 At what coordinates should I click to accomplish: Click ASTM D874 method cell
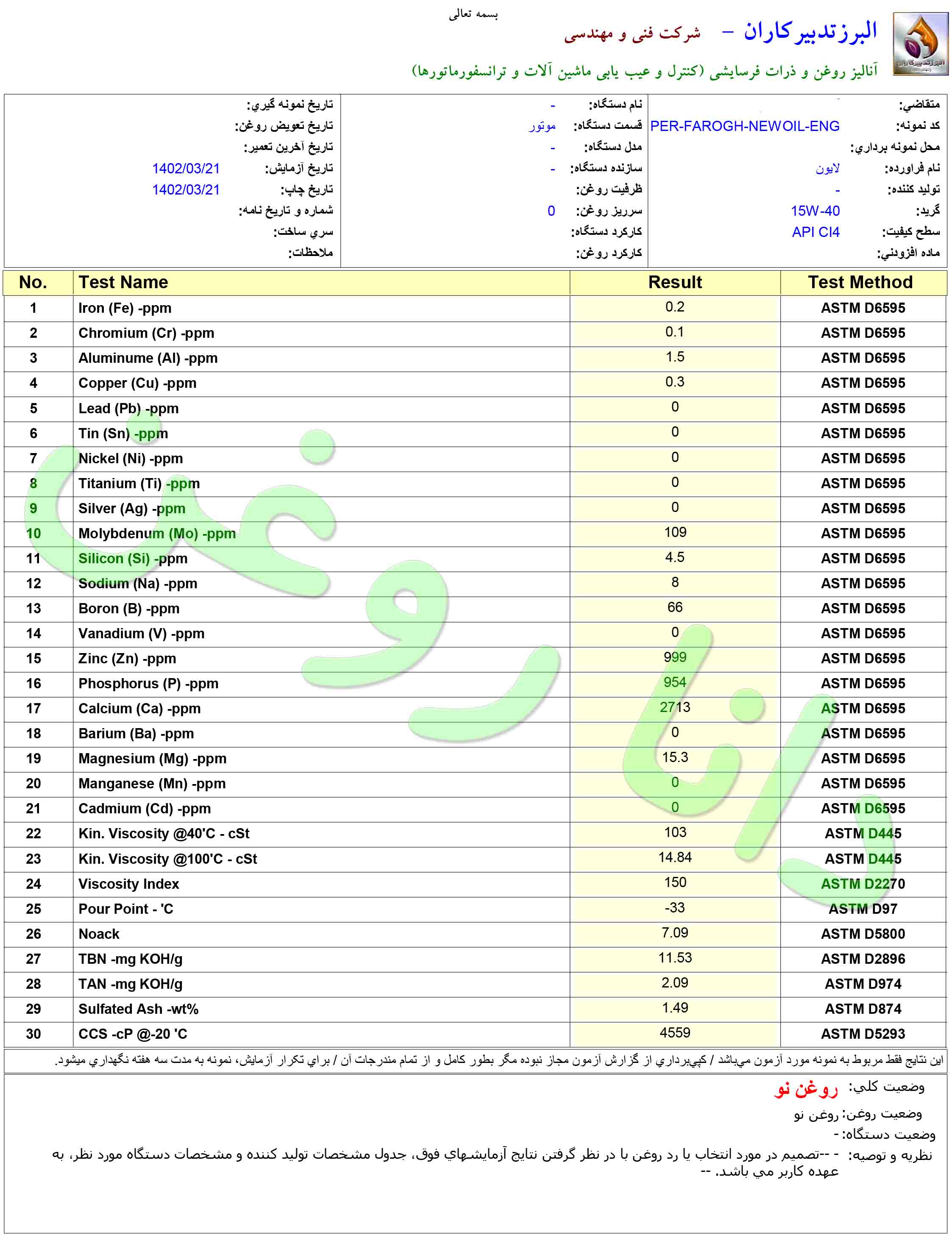[863, 1009]
